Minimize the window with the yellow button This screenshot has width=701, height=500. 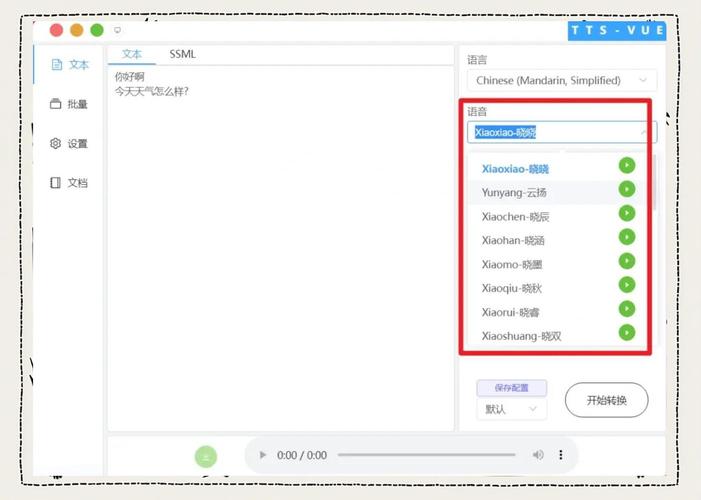[x=76, y=30]
